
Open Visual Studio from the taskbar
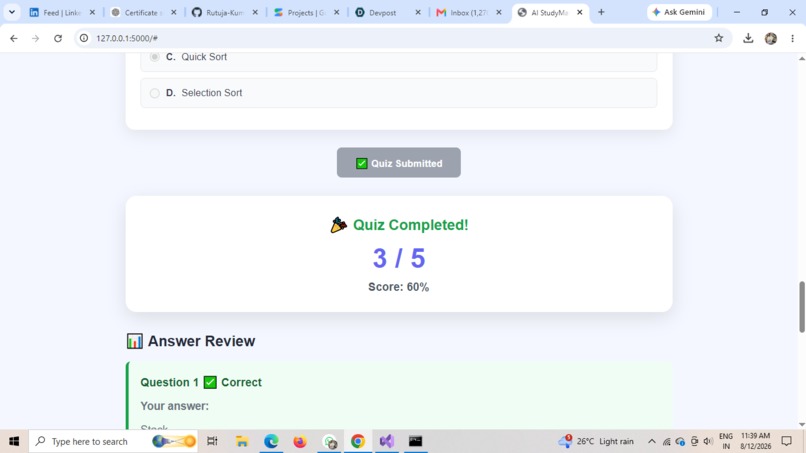pos(387,441)
